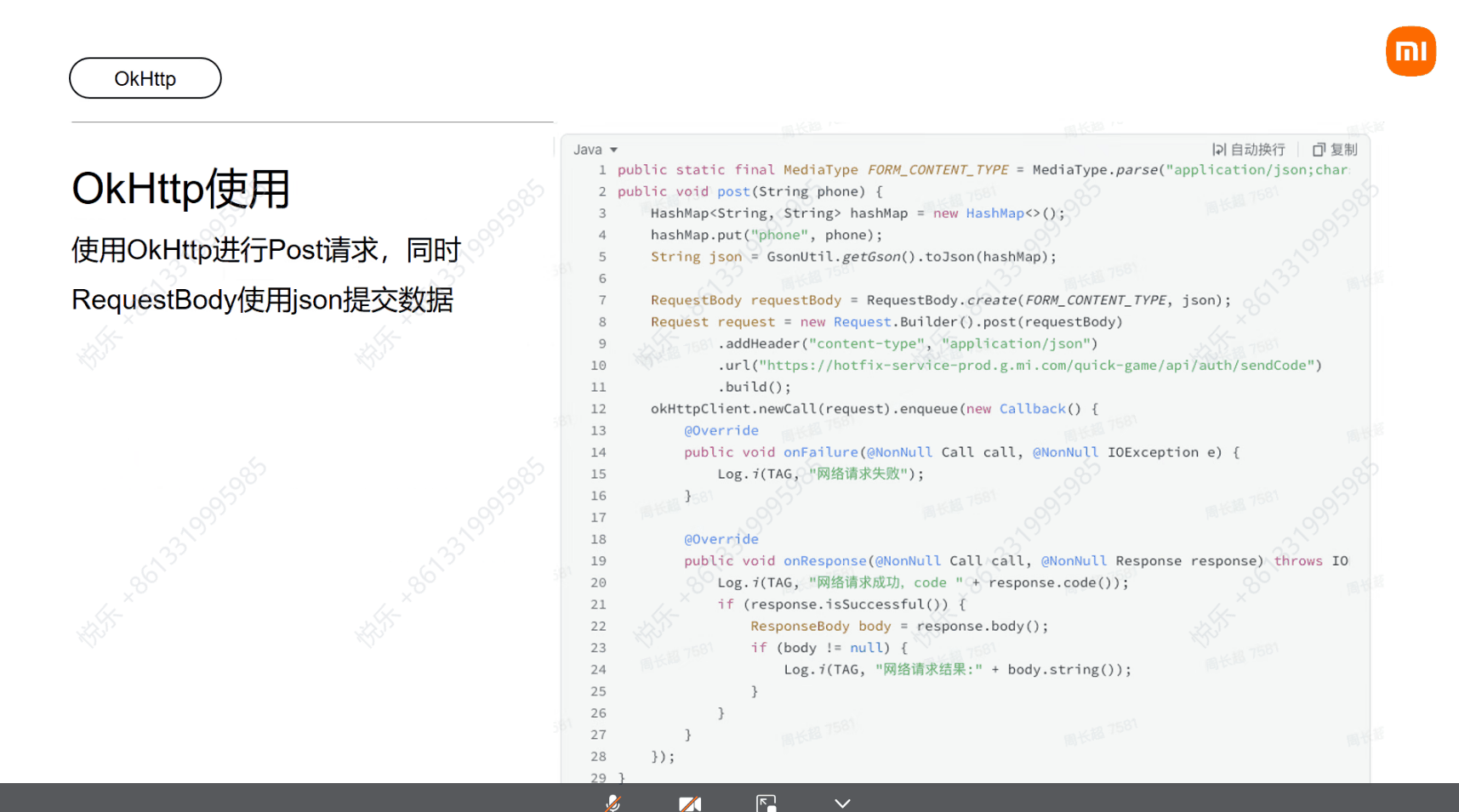Toggle 自动换行 auto-wrap for the code block
The height and width of the screenshot is (812, 1459).
(1248, 150)
